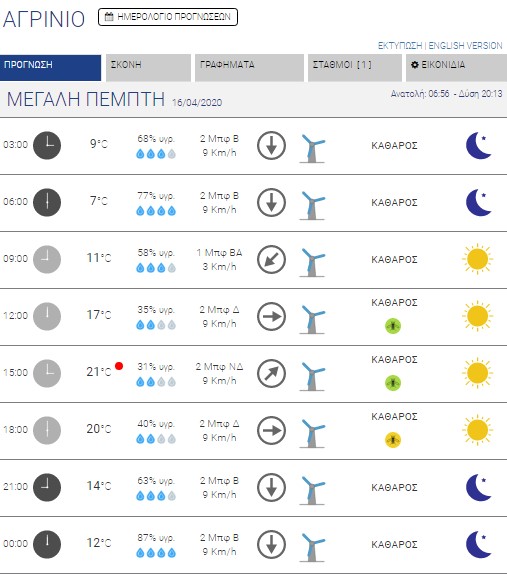Click the wind turbine icon at 06:00

pos(312,205)
